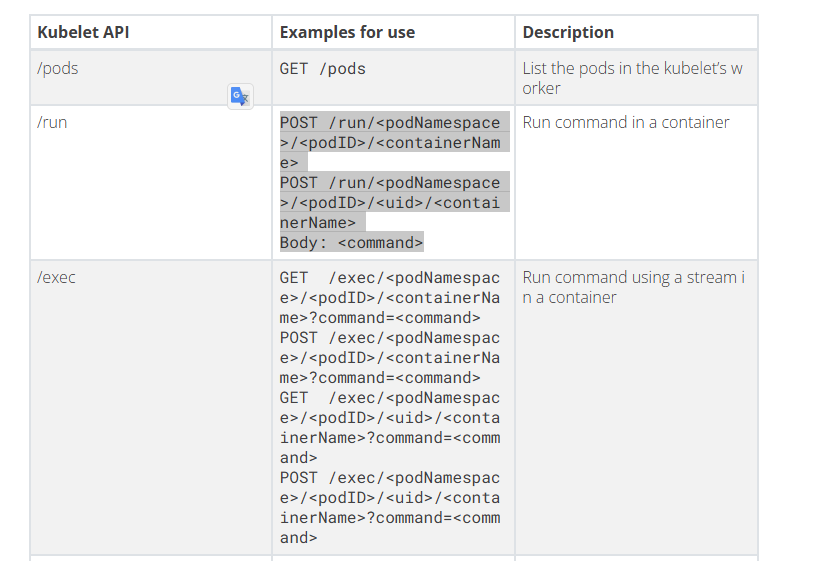820x561 pixels.
Task: Click the Description column header
Action: [x=568, y=32]
